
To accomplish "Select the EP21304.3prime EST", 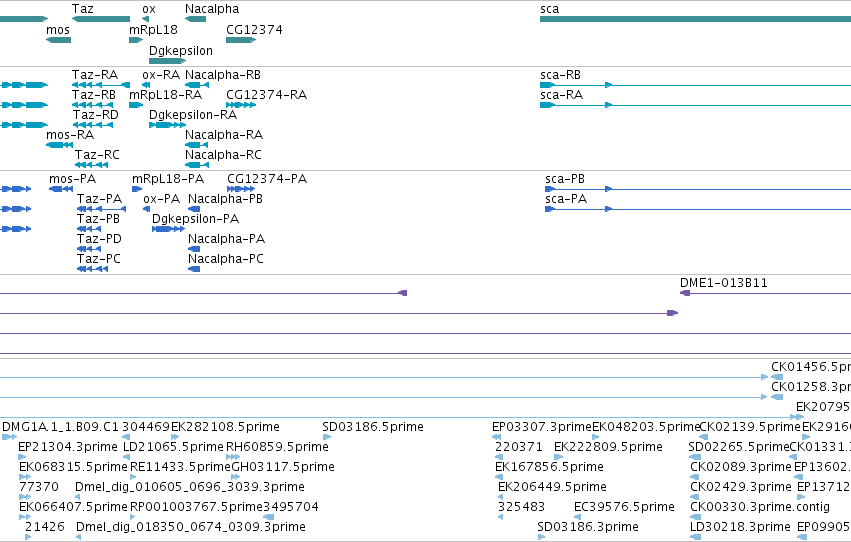I will click(x=22, y=457).
